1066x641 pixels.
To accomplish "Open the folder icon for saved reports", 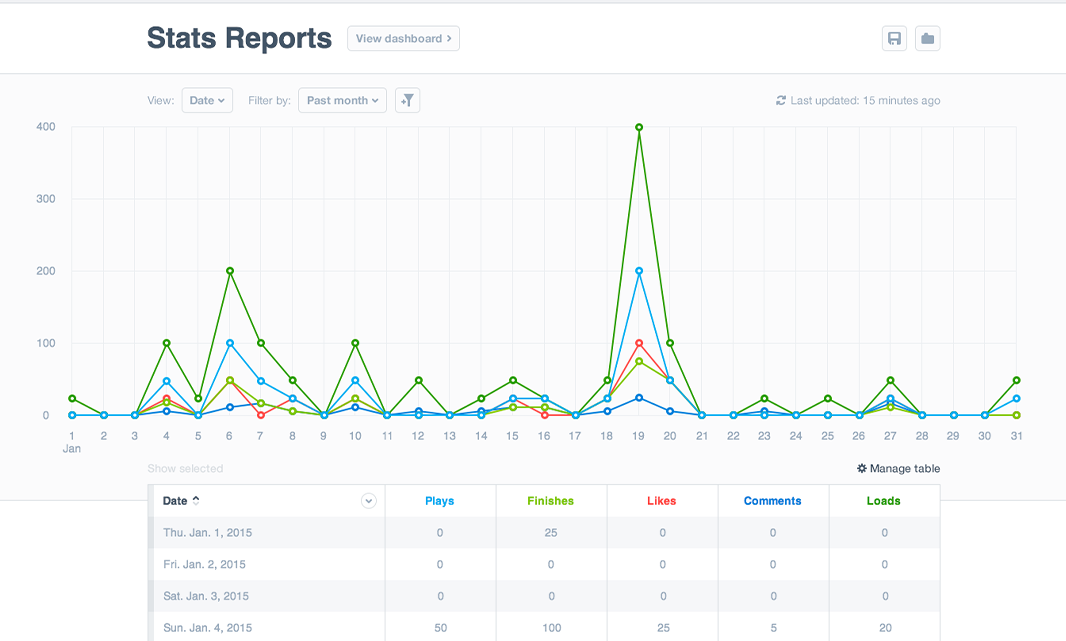I will tap(927, 39).
